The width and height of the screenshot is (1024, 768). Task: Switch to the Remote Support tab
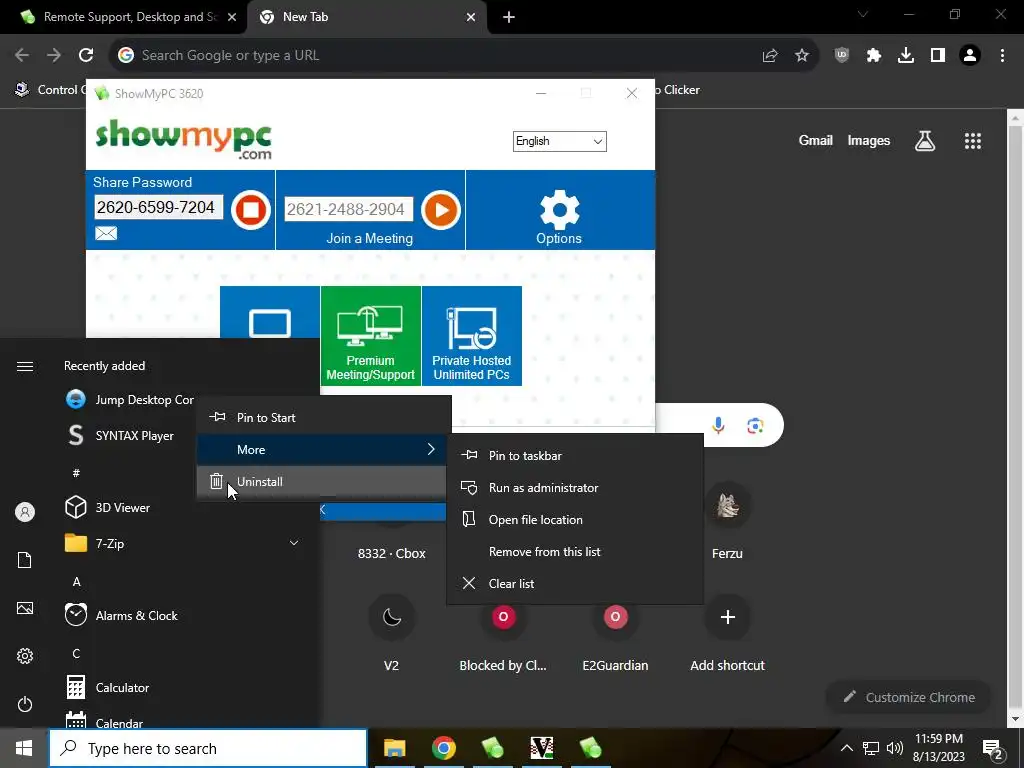(x=124, y=17)
